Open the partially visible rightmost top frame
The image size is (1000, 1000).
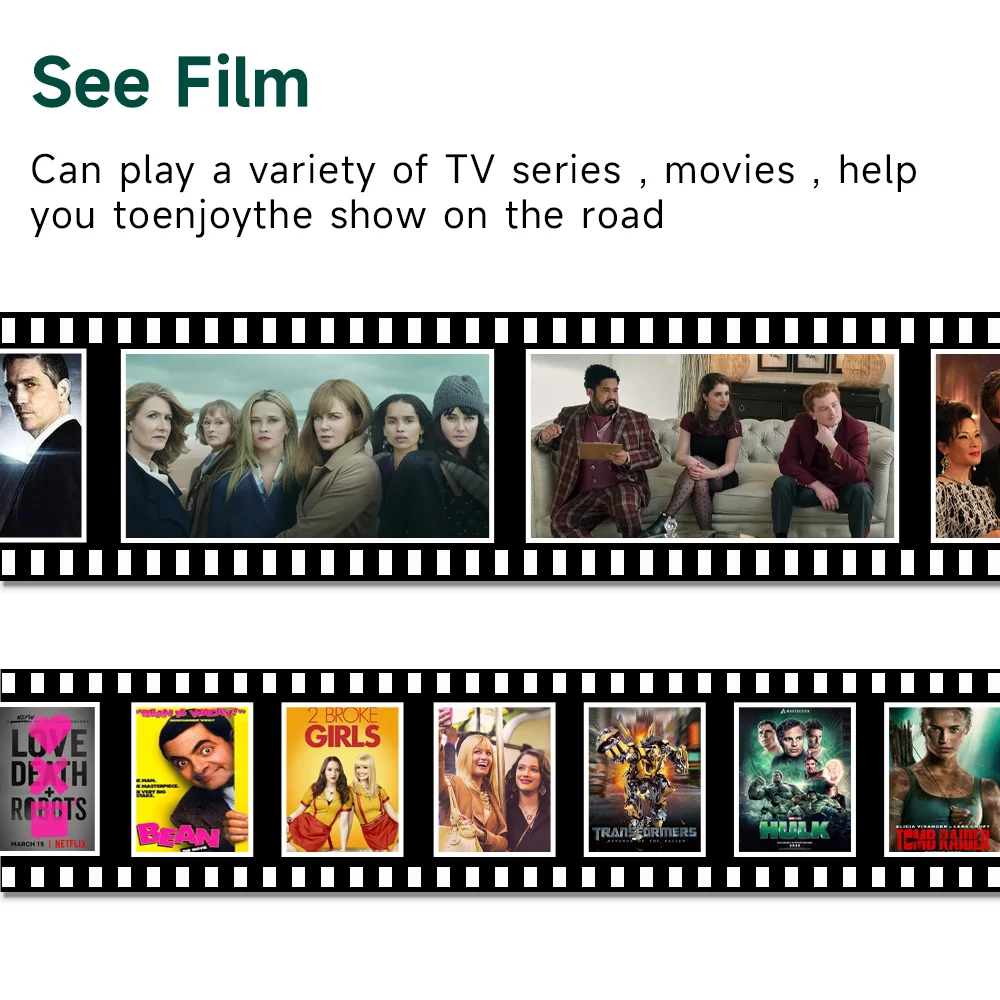966,446
